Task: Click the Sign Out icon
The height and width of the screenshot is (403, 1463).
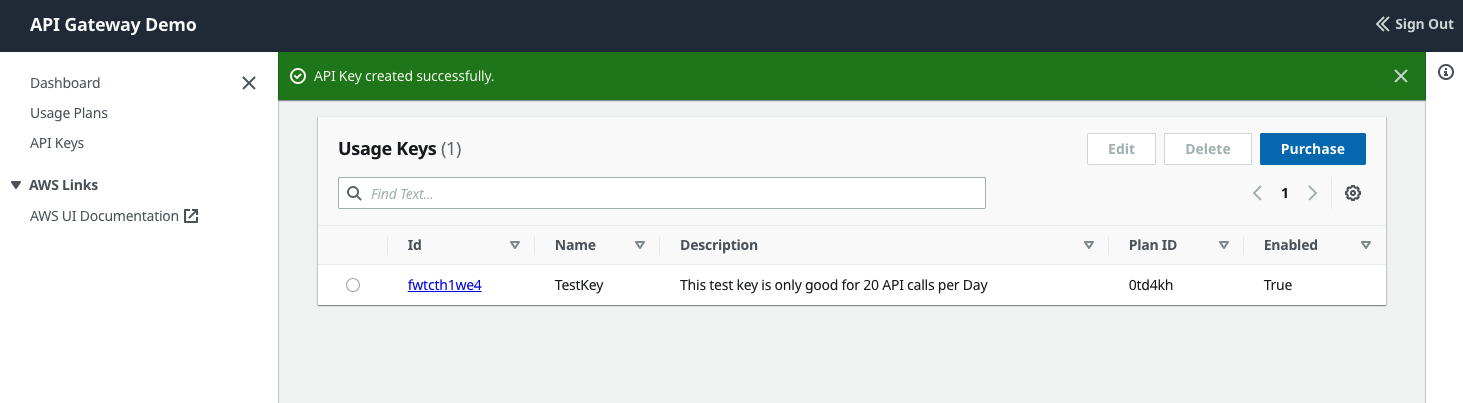Action: (x=1383, y=24)
